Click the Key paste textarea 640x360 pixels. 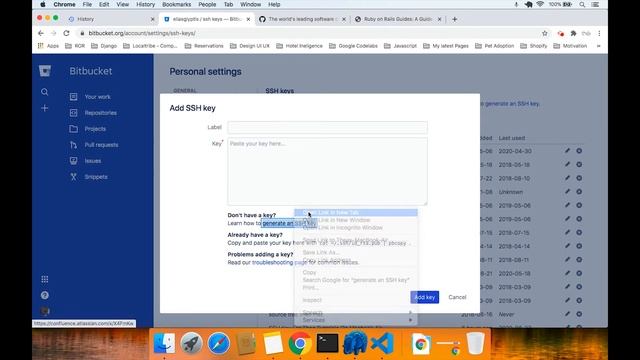click(x=327, y=171)
